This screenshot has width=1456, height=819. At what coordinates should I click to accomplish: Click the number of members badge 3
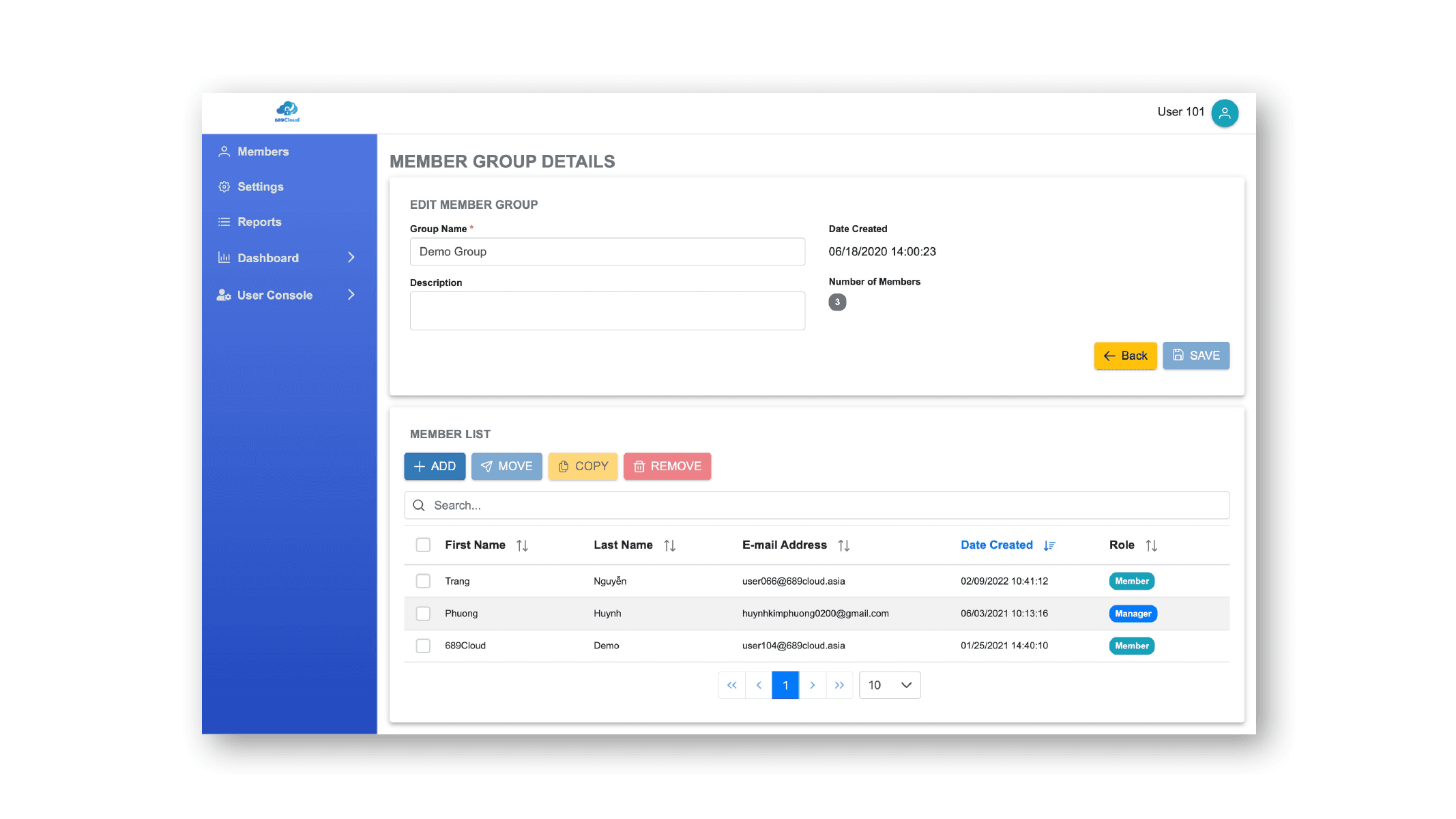837,302
